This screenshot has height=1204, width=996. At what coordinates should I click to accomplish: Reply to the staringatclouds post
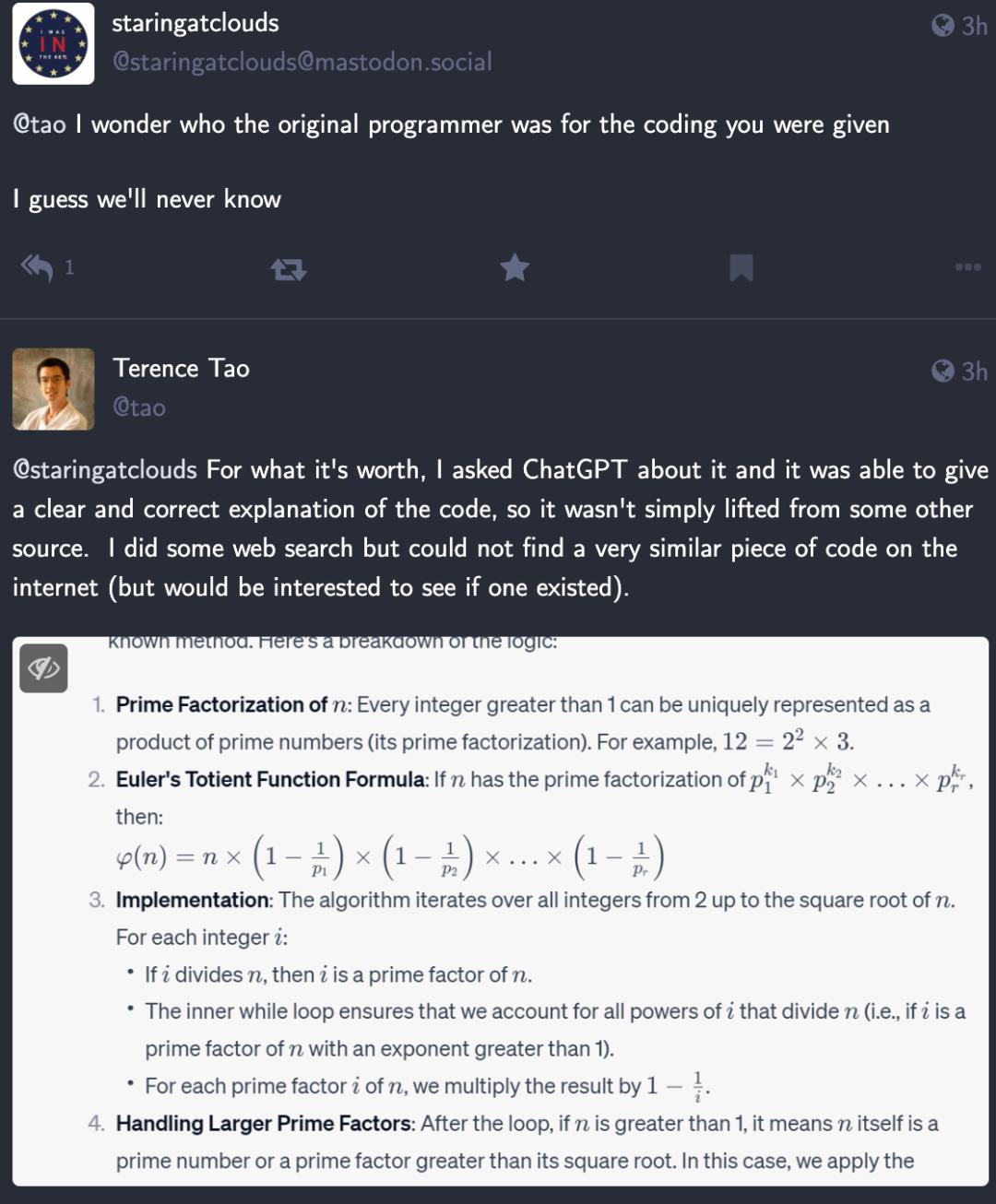tap(38, 267)
